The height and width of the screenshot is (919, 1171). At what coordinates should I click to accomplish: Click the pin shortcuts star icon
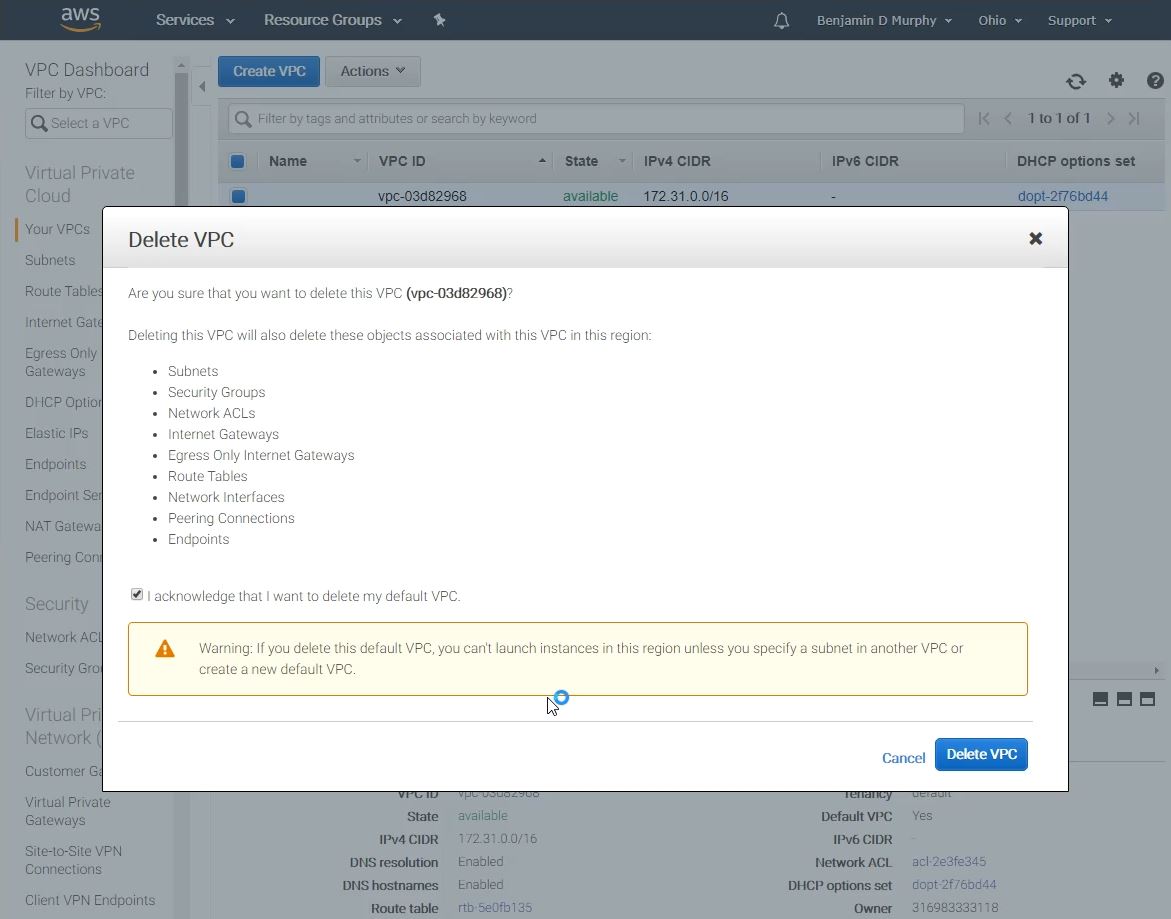click(439, 20)
